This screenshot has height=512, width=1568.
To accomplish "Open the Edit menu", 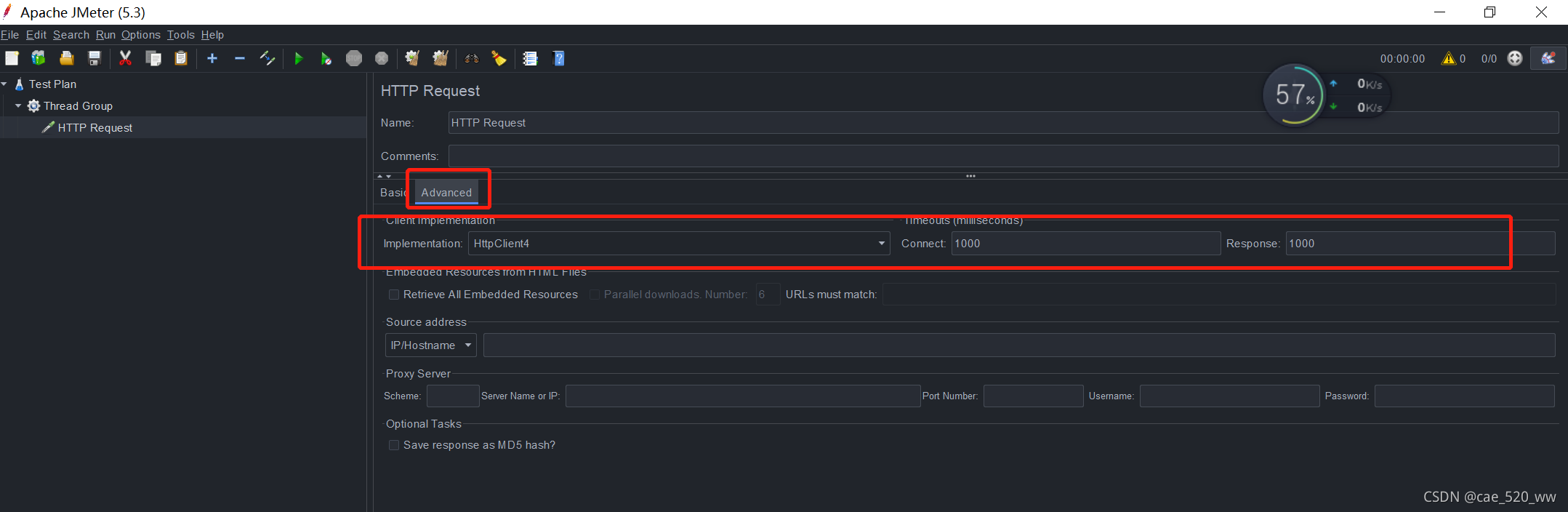I will coord(36,35).
